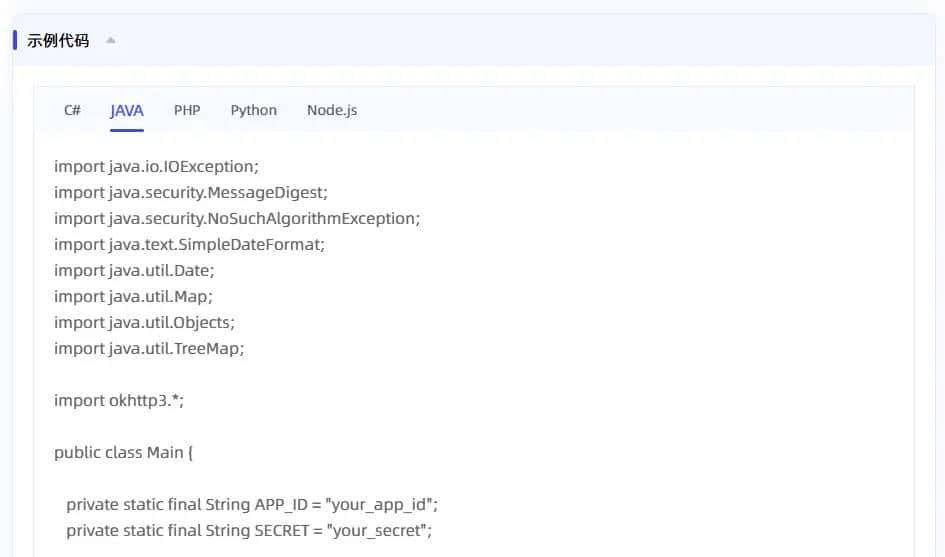945x557 pixels.
Task: Click the SimpleDateFormat import line
Action: (x=189, y=244)
